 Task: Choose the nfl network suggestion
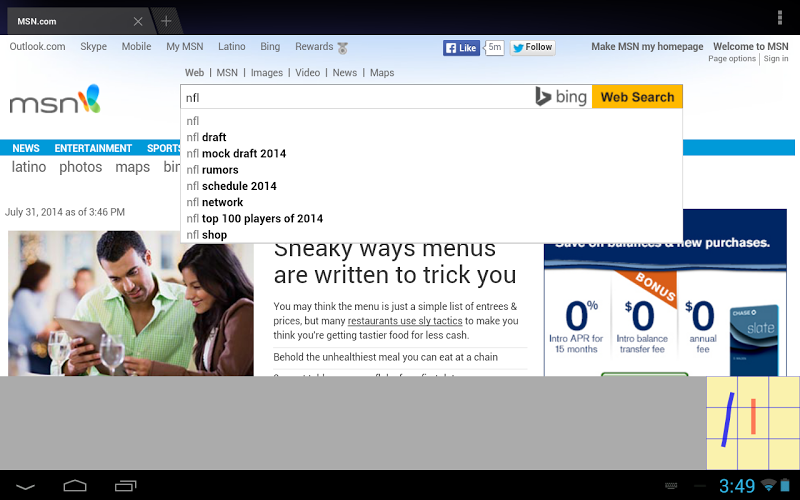pos(431,203)
